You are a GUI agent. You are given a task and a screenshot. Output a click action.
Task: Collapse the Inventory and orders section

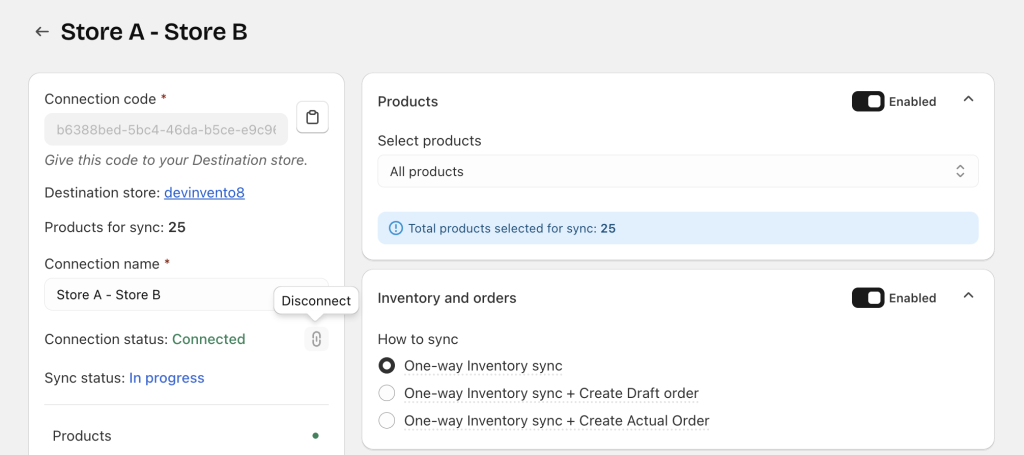pyautogui.click(x=967, y=297)
